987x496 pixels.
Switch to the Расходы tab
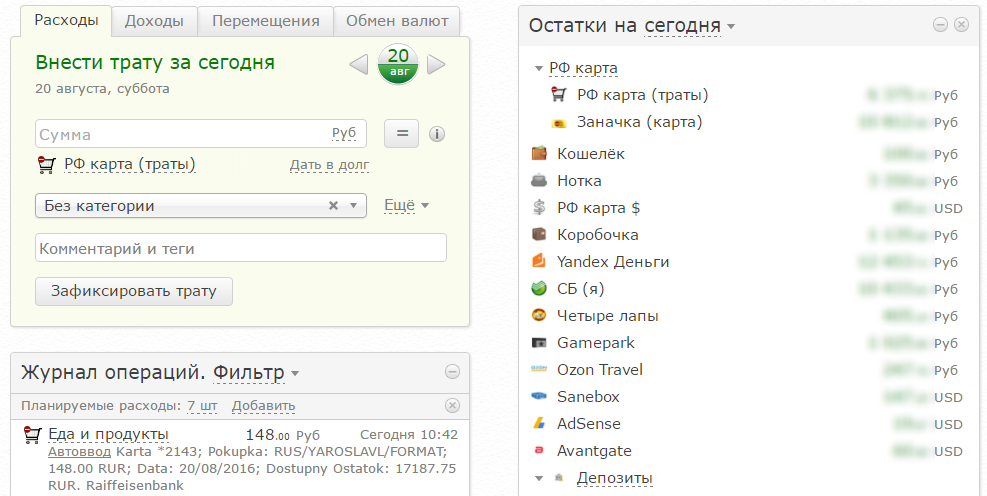coord(66,21)
